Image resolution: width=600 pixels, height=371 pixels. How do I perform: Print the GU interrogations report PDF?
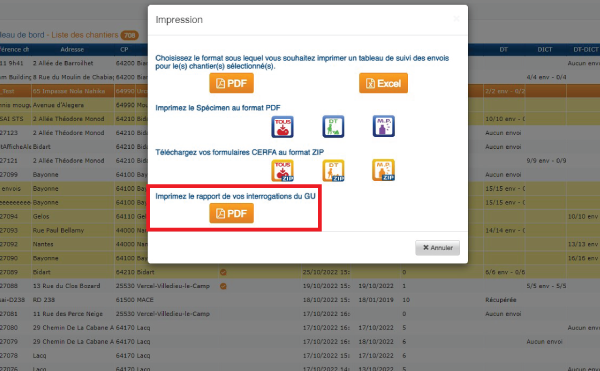[x=231, y=213]
